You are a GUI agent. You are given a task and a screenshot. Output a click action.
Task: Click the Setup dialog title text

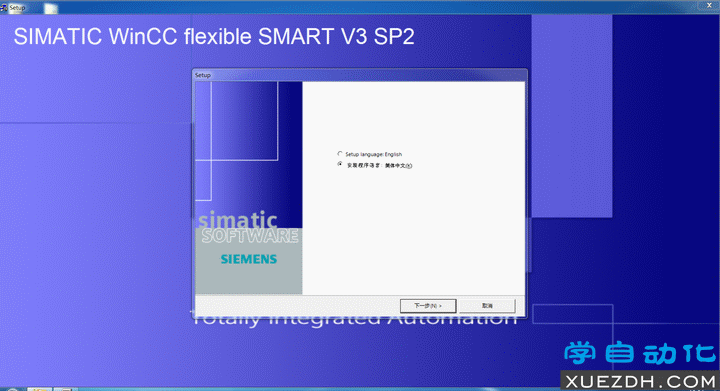pyautogui.click(x=202, y=75)
